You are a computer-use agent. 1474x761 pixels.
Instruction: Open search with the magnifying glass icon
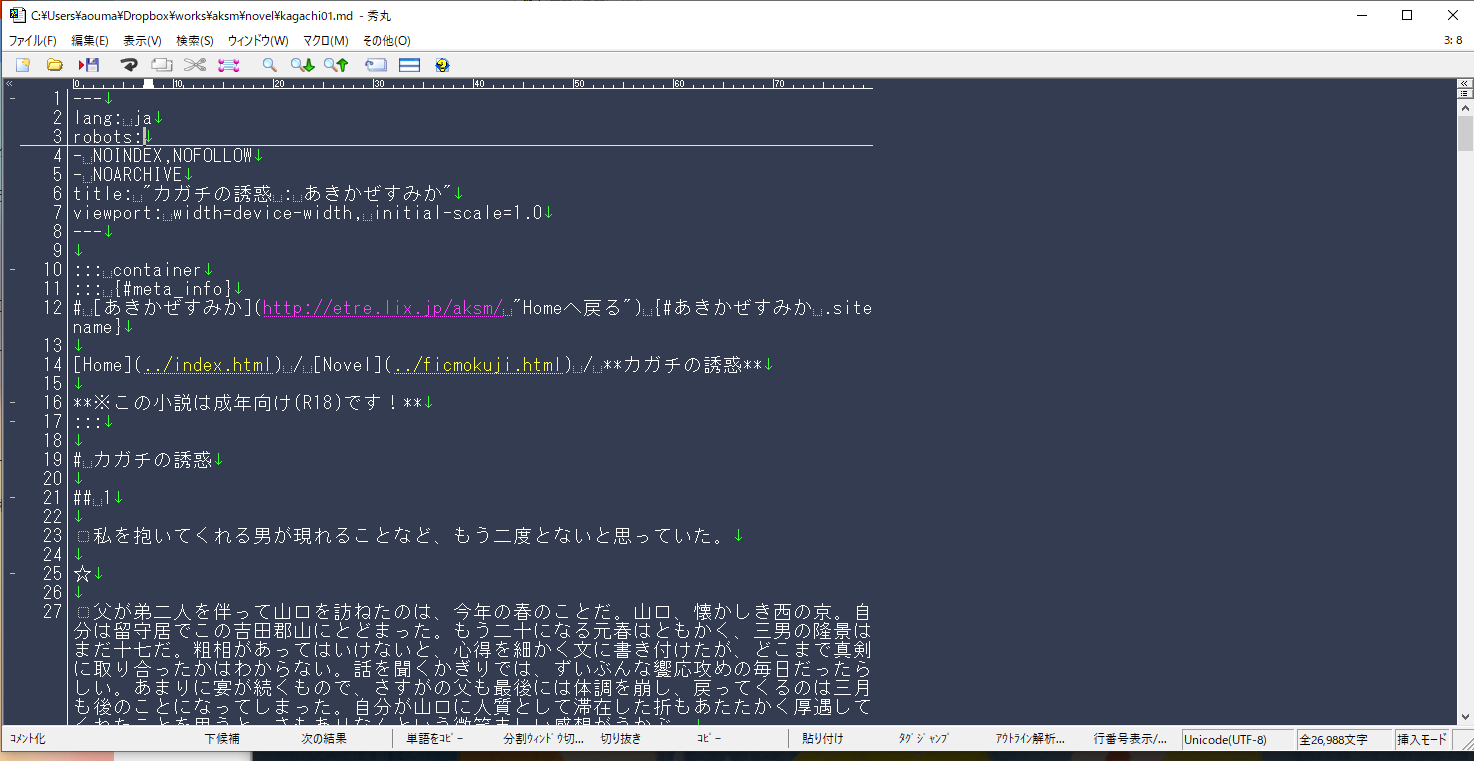coord(269,65)
